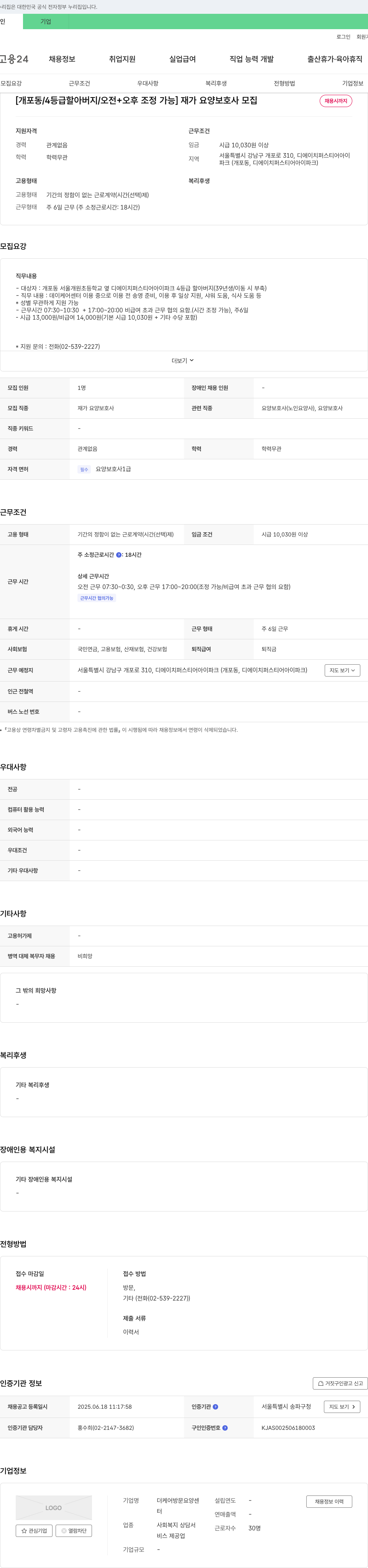Screen dimensions: 368x1568
Task: Click the 근로자수 30명 value
Action: tap(254, 1528)
